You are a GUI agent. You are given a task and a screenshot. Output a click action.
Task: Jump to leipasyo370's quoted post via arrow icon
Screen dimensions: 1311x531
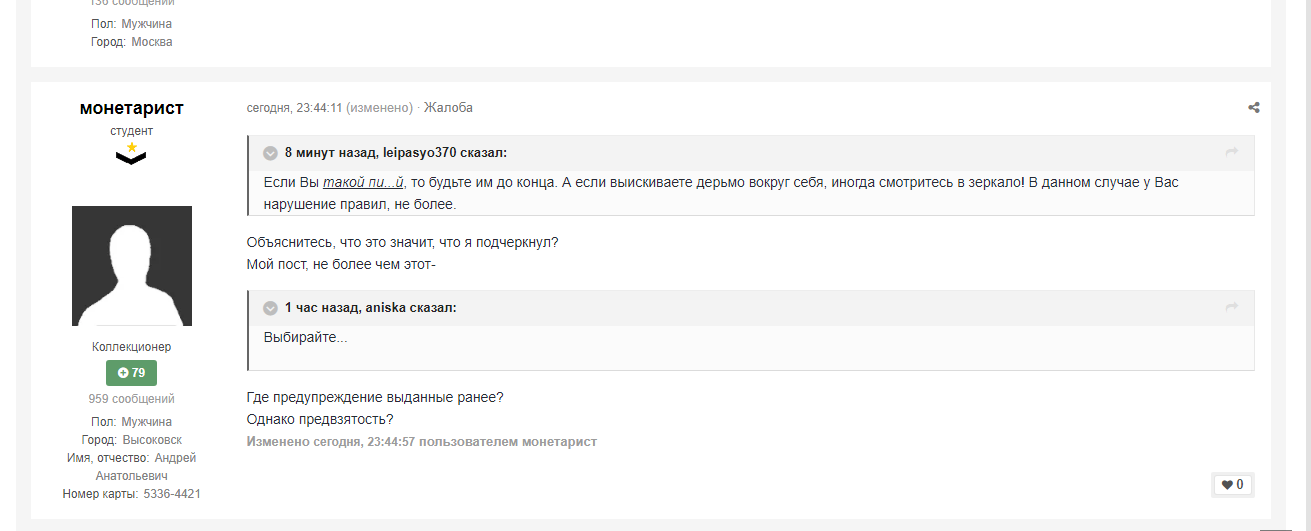[x=1232, y=152]
